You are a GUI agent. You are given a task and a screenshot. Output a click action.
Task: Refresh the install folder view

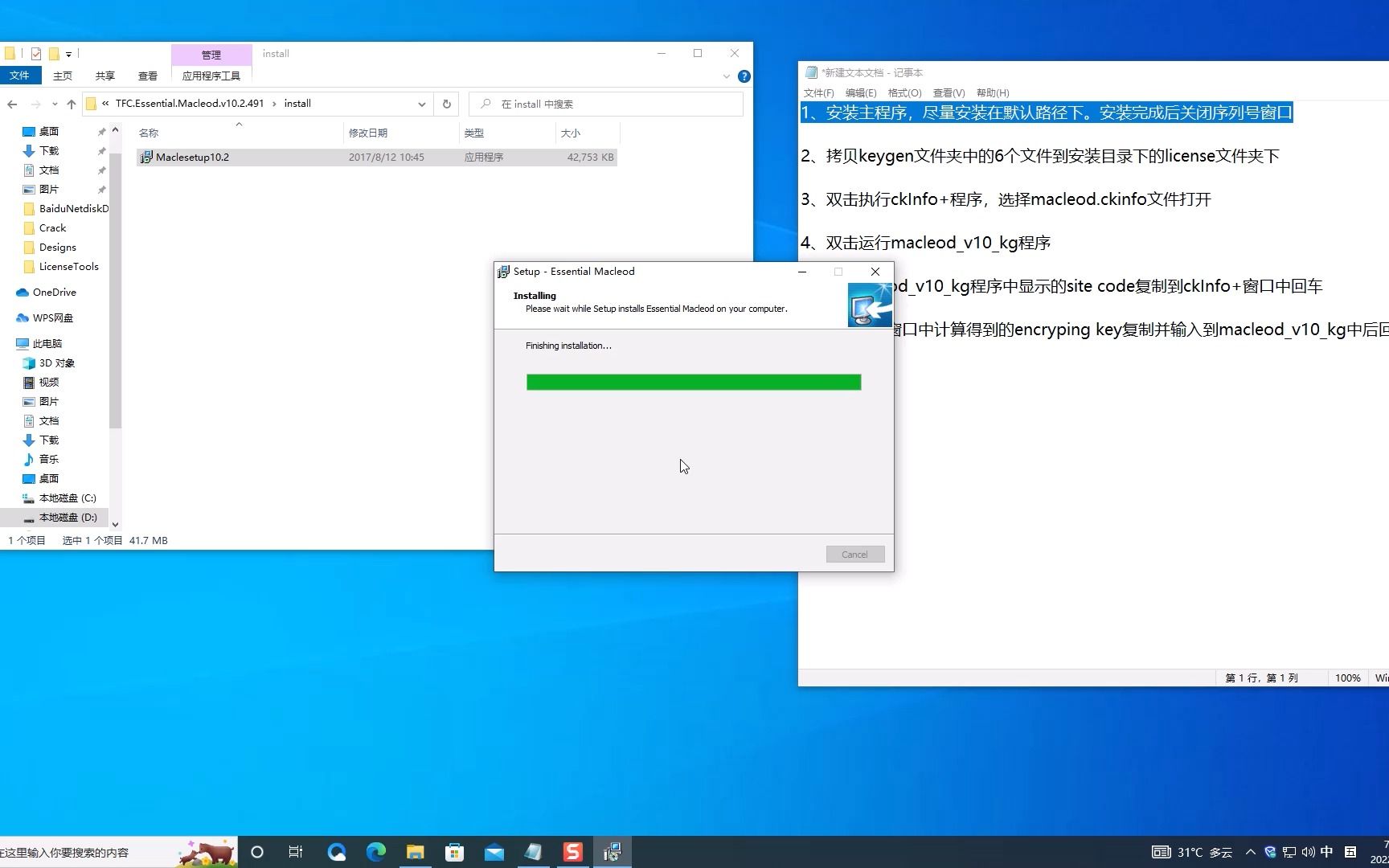click(x=447, y=104)
